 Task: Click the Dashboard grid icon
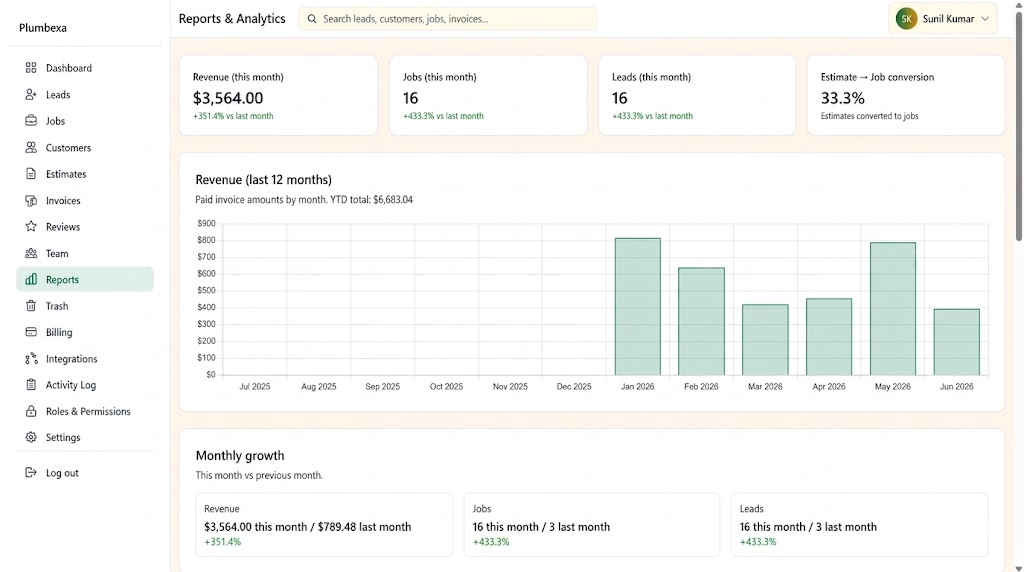tap(31, 68)
